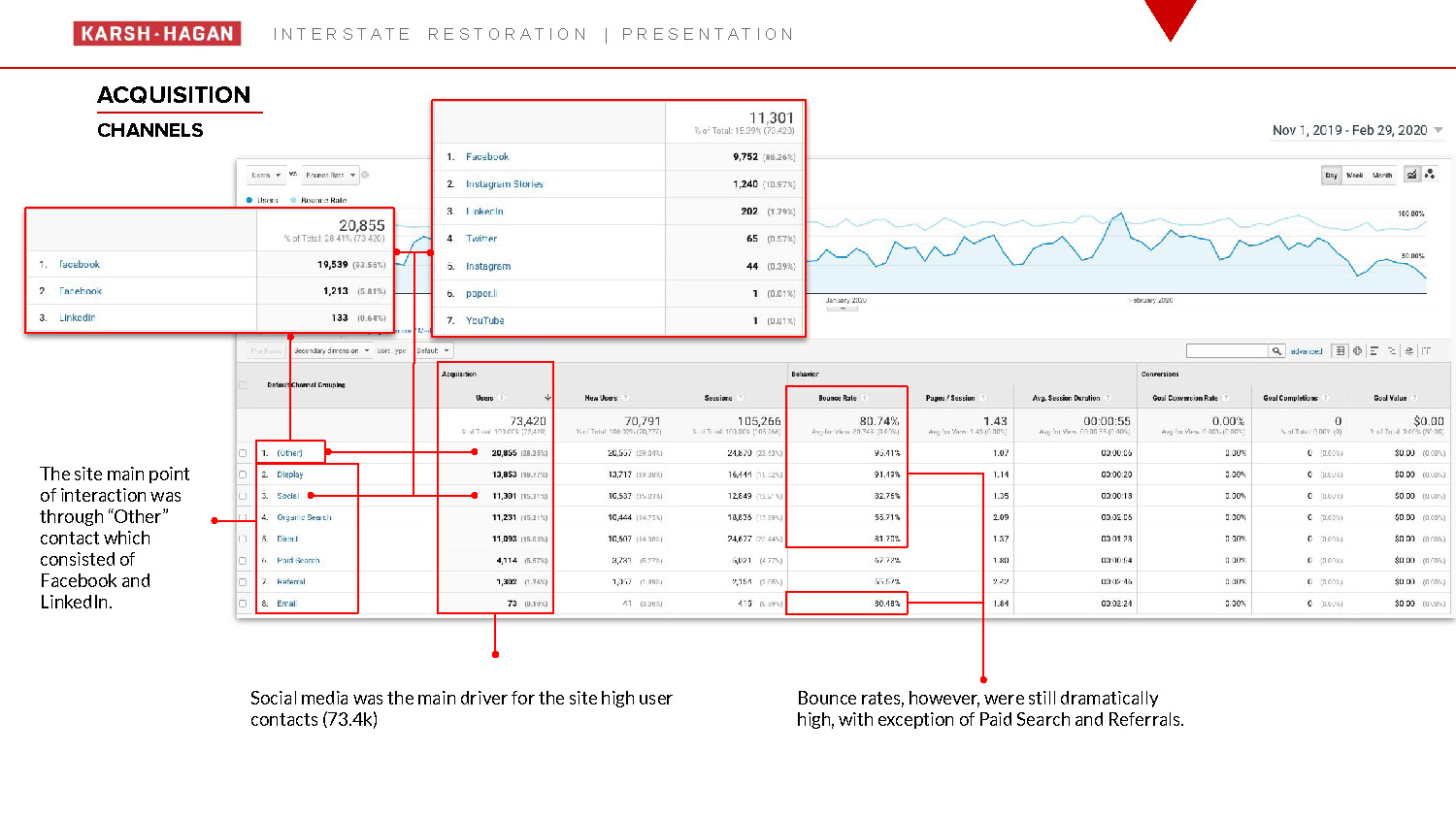Image resolution: width=1456 pixels, height=819 pixels.
Task: Check the Display row checkbox
Action: pos(243,475)
